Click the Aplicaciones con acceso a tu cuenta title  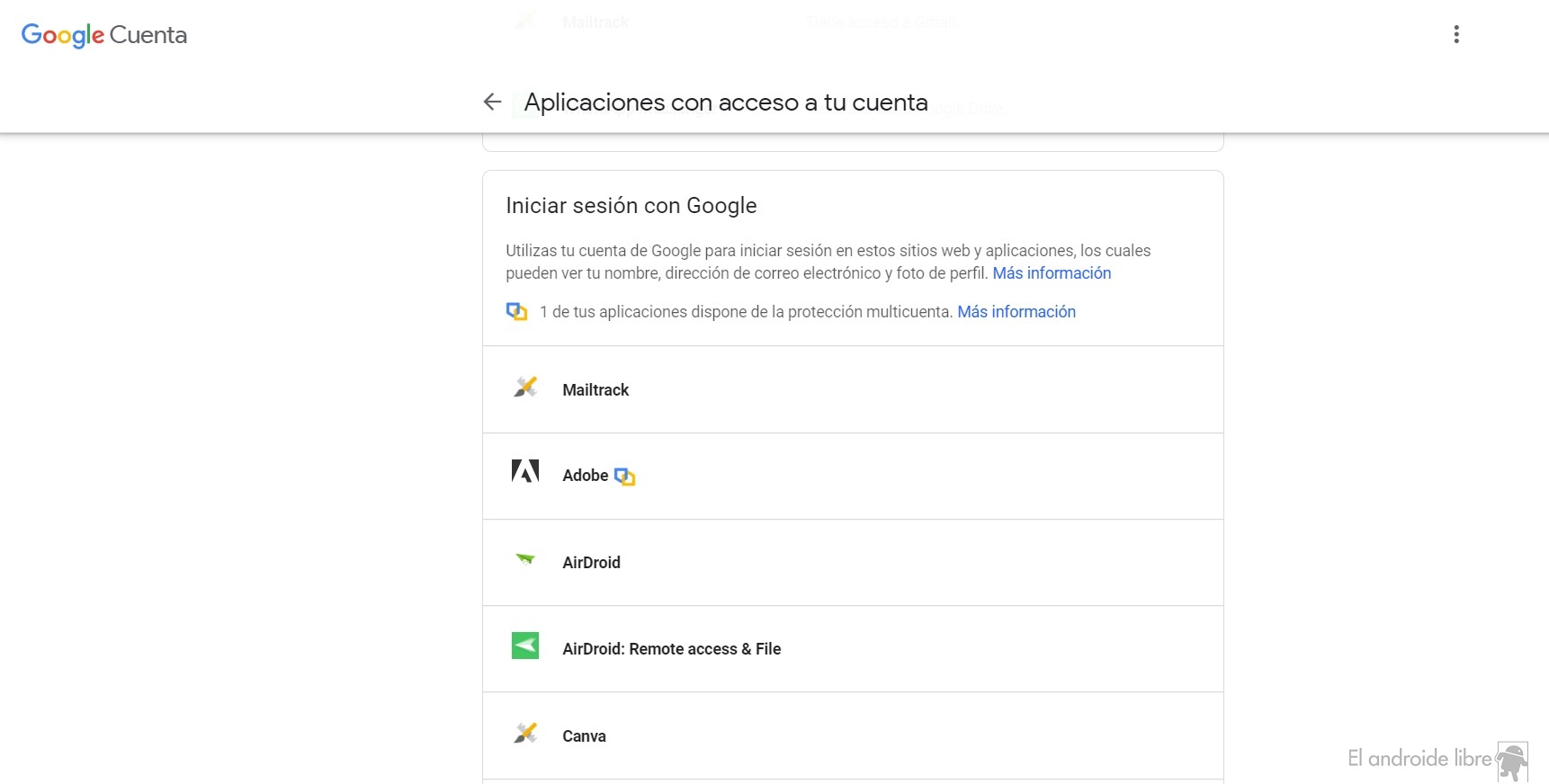[x=726, y=102]
